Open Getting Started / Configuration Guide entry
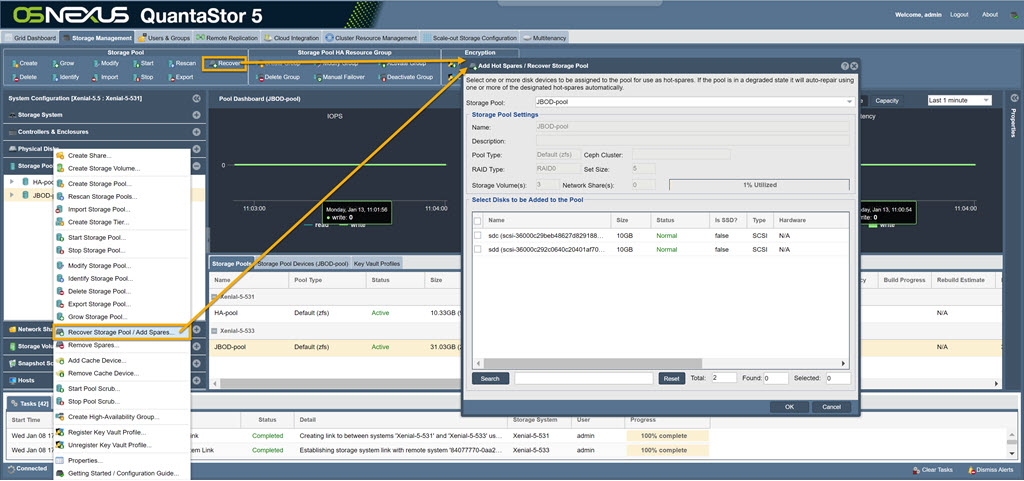This screenshot has width=1024, height=481. (x=123, y=474)
